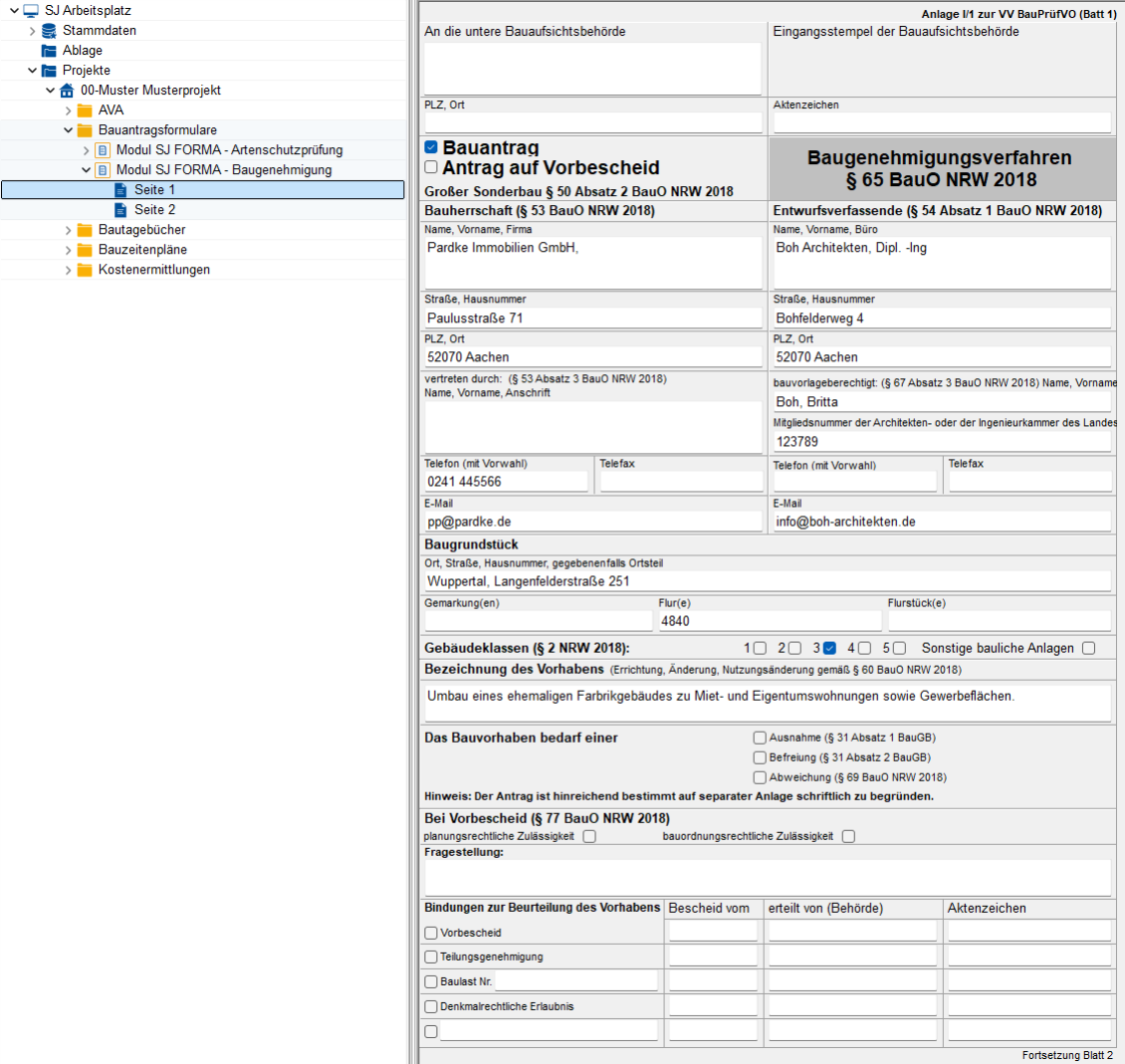Click the Bauherrschaft E-Mail field pp@pardke.de

592,522
